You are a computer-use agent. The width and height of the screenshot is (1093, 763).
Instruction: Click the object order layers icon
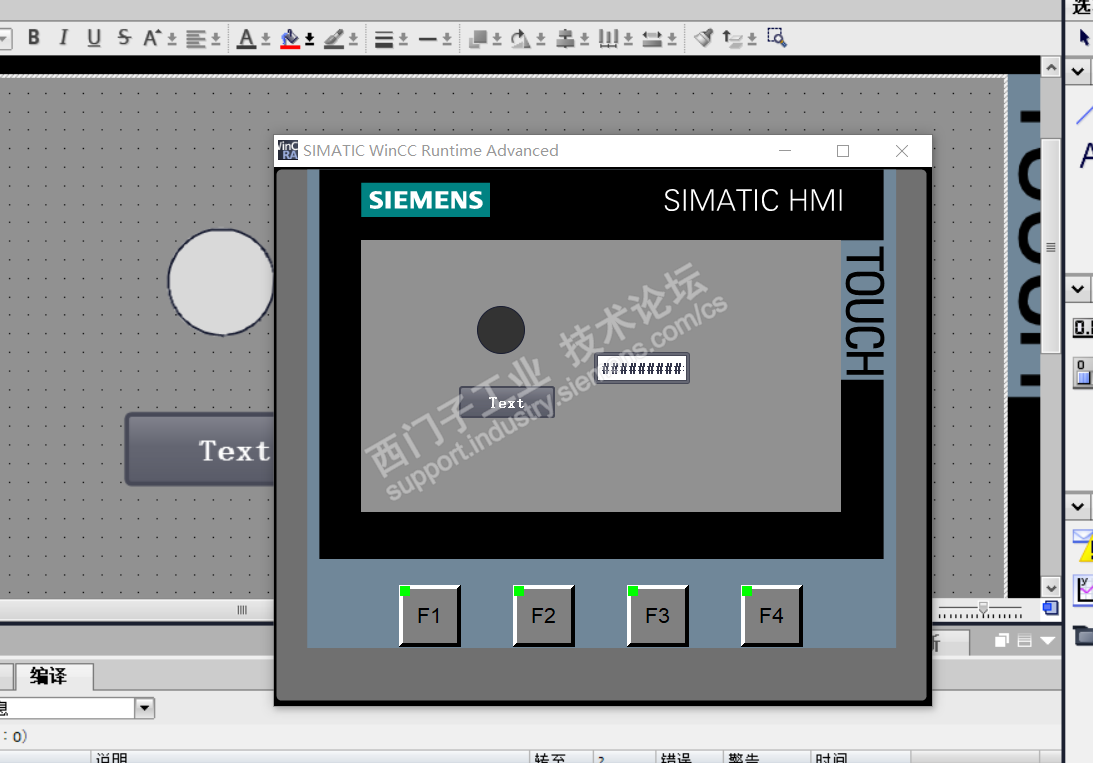(478, 38)
